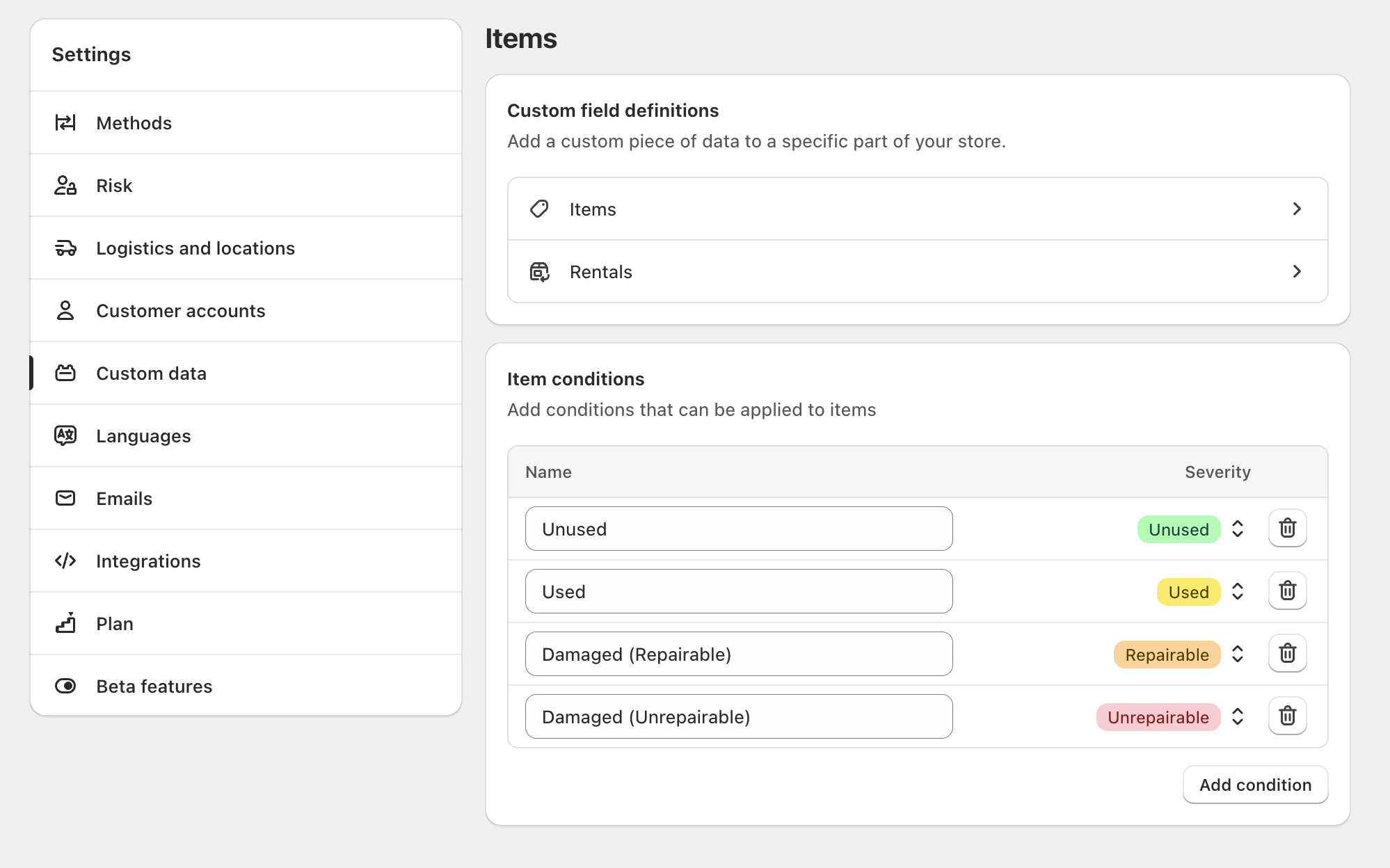
Task: Delete the Damaged (Unrepairable) condition row
Action: 1287,716
